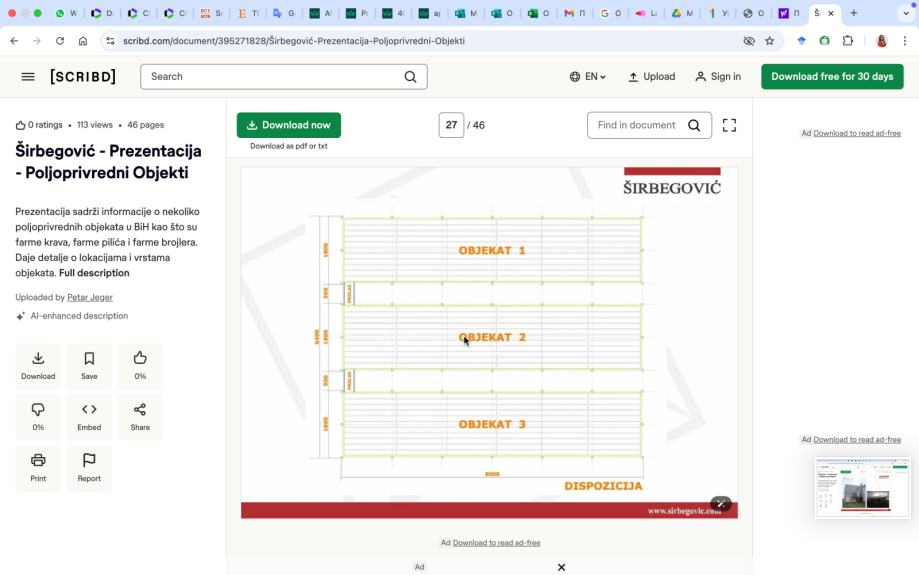
Task: Go forward in the browser
Action: click(37, 41)
